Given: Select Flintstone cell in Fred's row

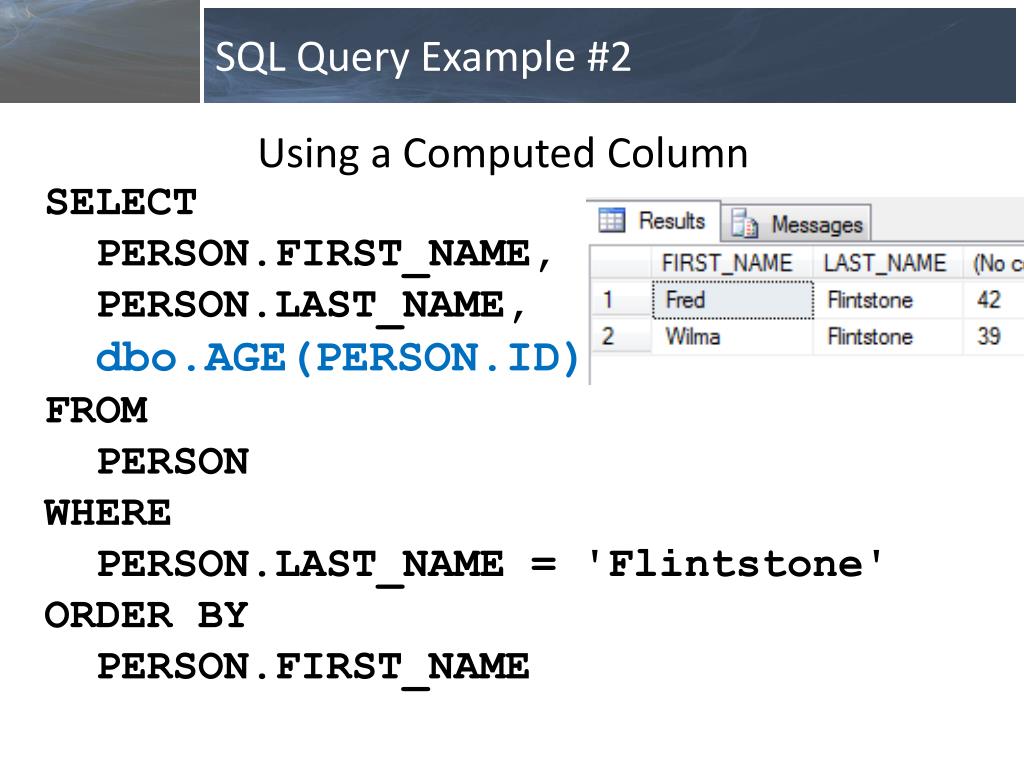Looking at the screenshot, I should point(888,299).
